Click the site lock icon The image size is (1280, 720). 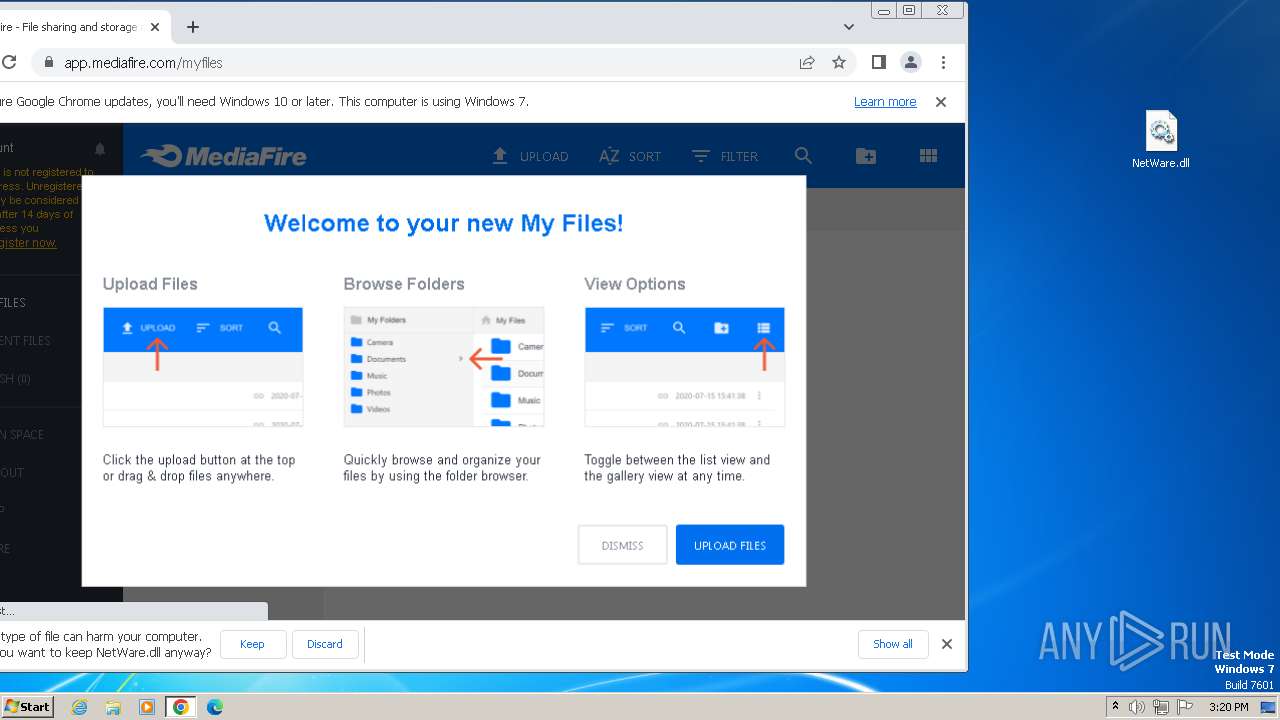point(48,62)
